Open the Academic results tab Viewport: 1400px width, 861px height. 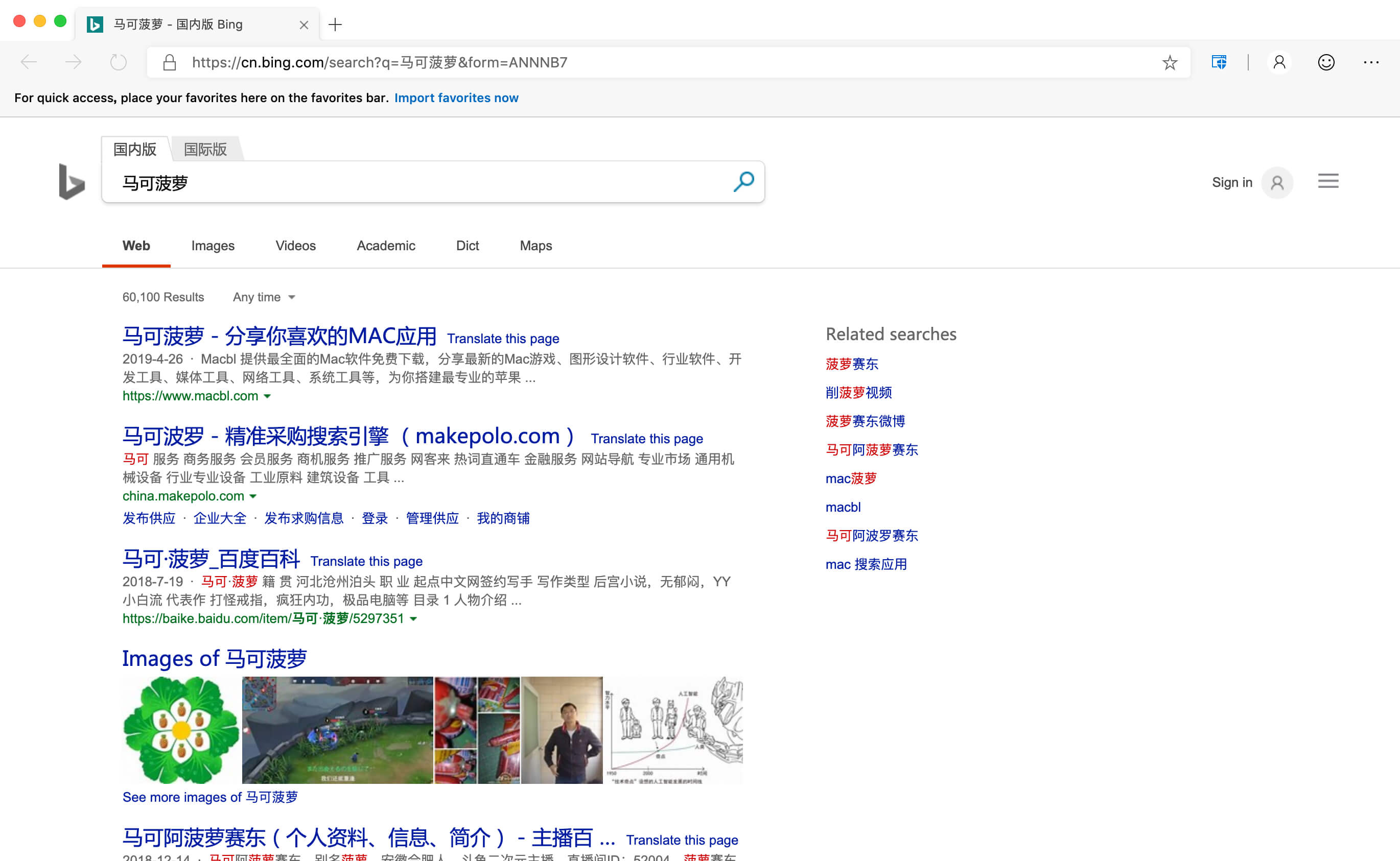coord(386,246)
